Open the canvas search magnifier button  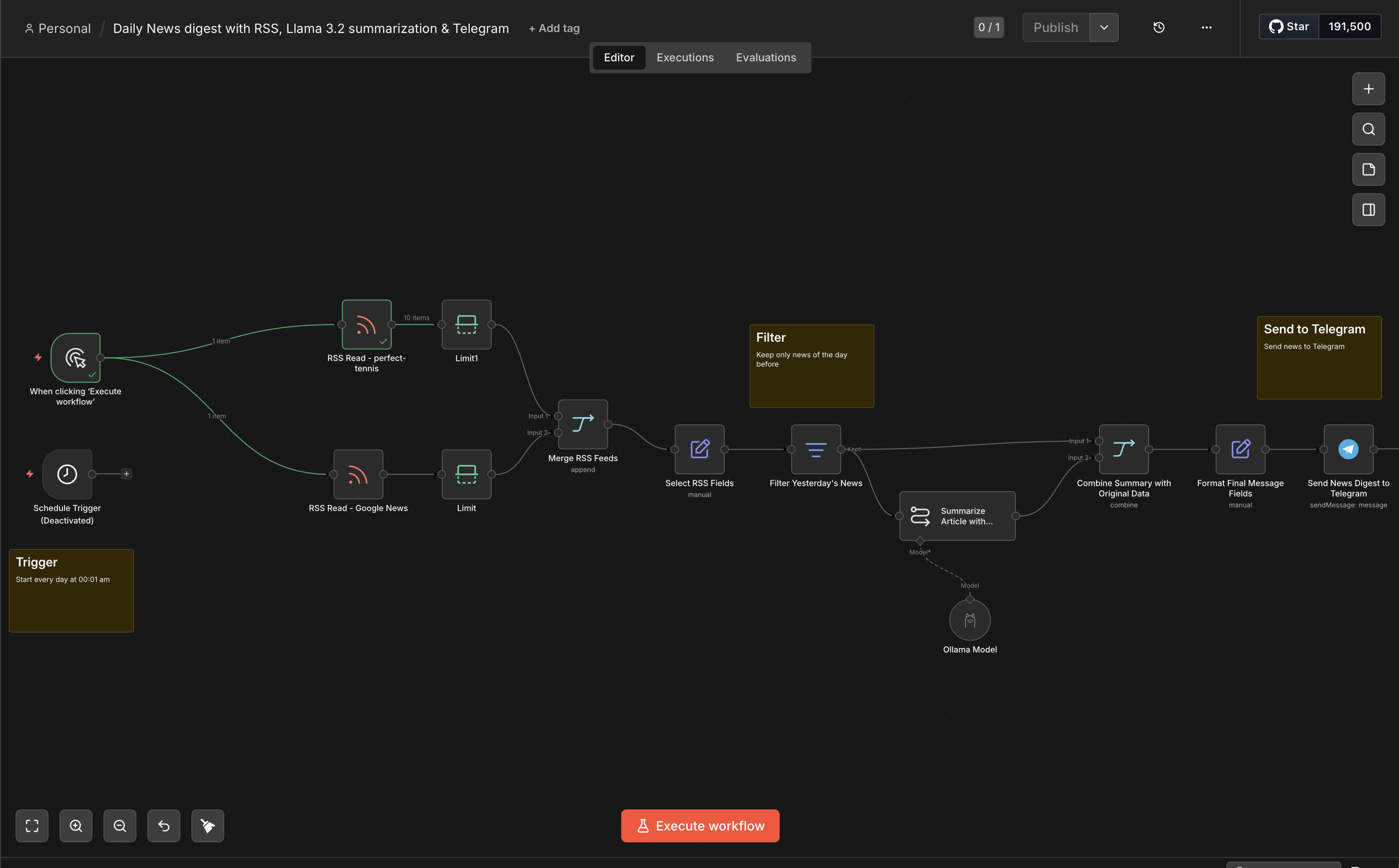click(x=1369, y=129)
